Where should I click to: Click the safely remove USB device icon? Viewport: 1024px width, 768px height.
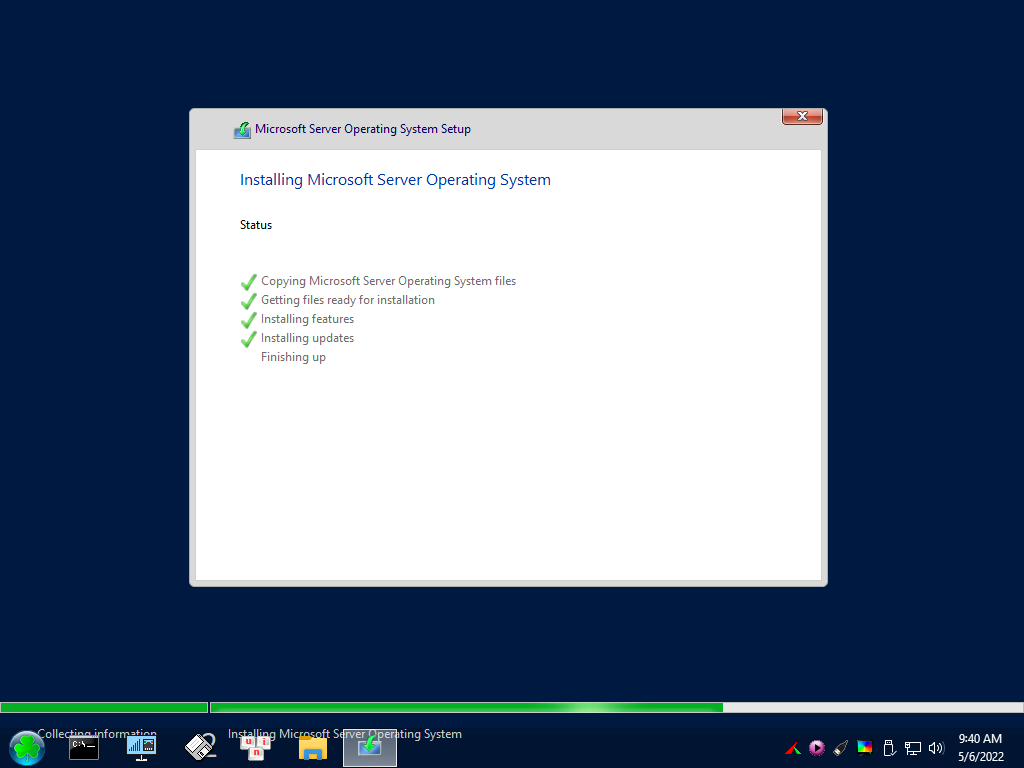pos(889,748)
